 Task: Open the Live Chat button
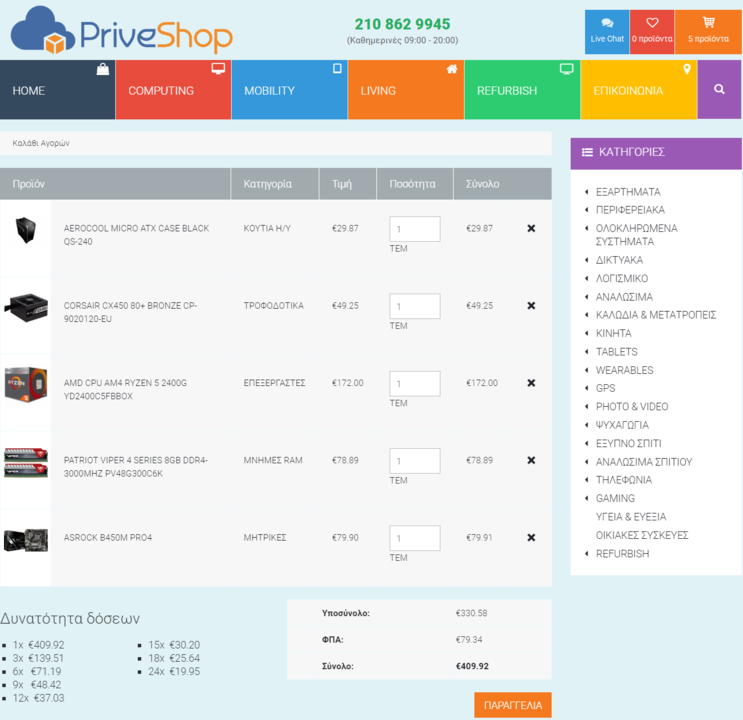(607, 32)
